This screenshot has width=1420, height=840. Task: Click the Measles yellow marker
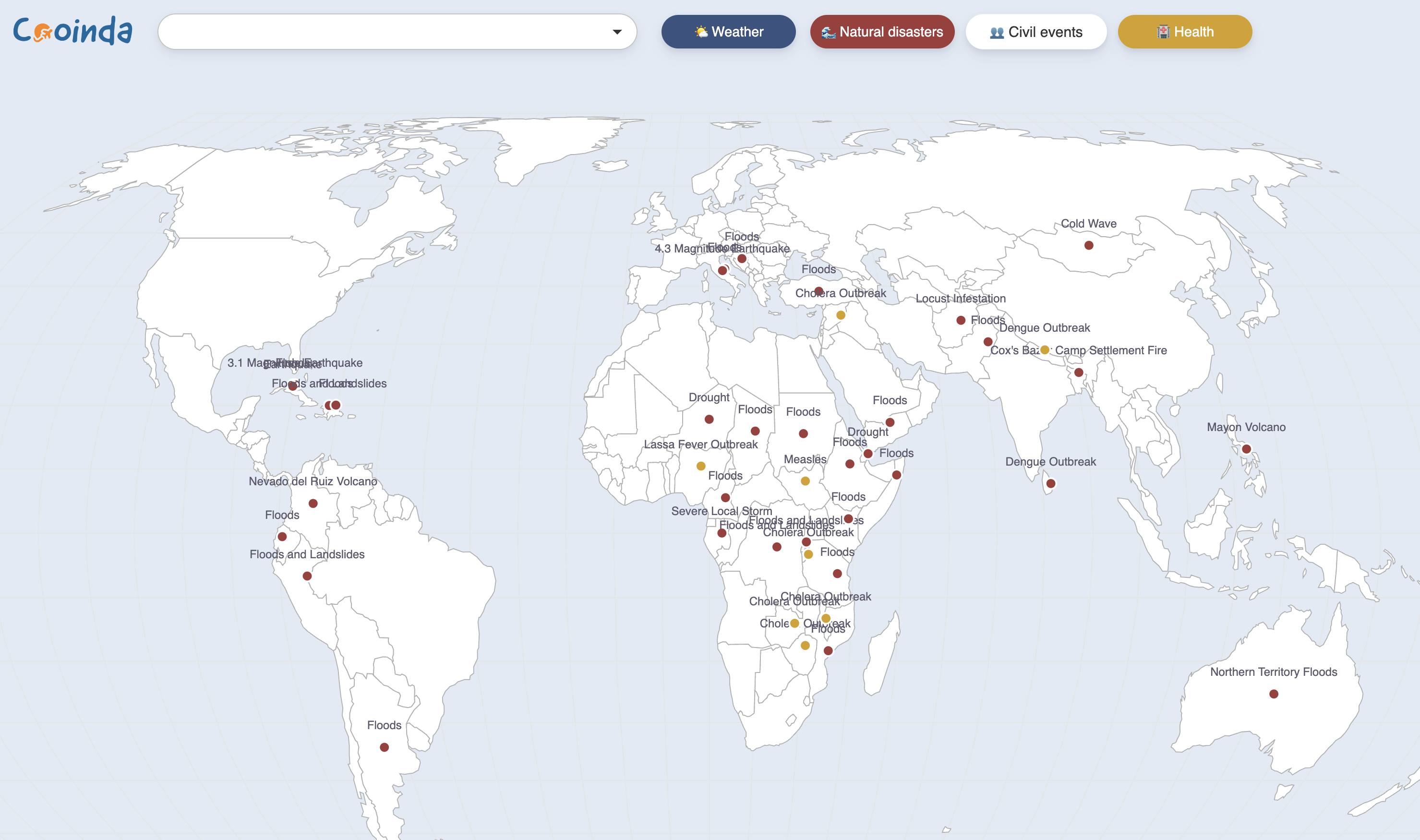805,481
